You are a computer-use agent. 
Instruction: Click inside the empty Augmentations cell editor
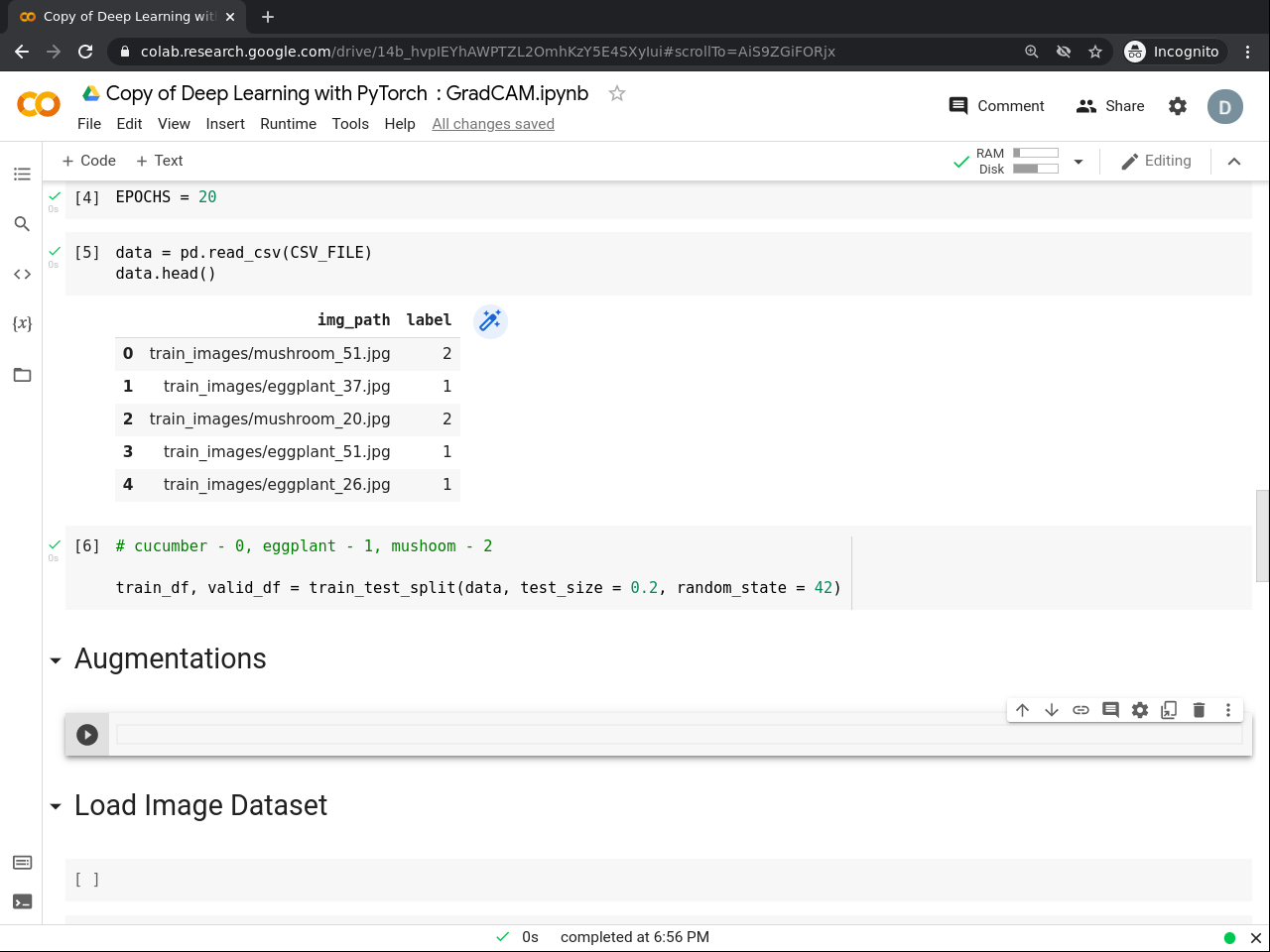tap(675, 735)
